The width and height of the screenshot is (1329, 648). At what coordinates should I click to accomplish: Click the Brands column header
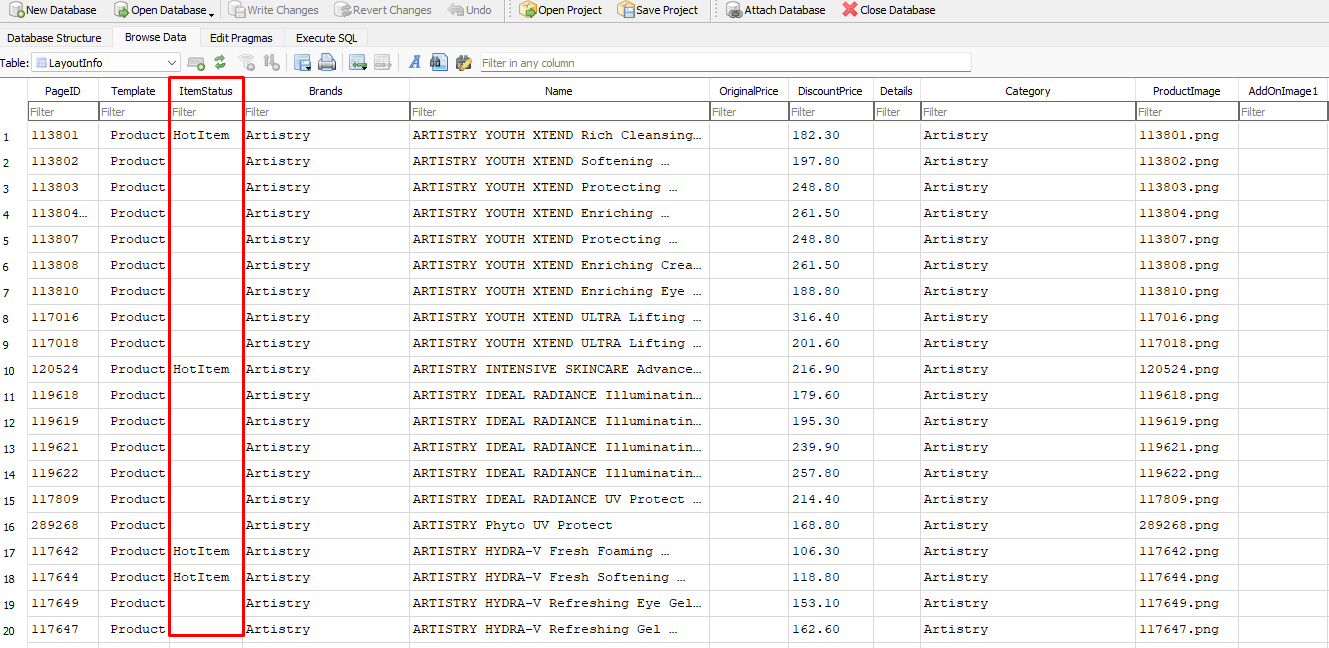pyautogui.click(x=326, y=91)
